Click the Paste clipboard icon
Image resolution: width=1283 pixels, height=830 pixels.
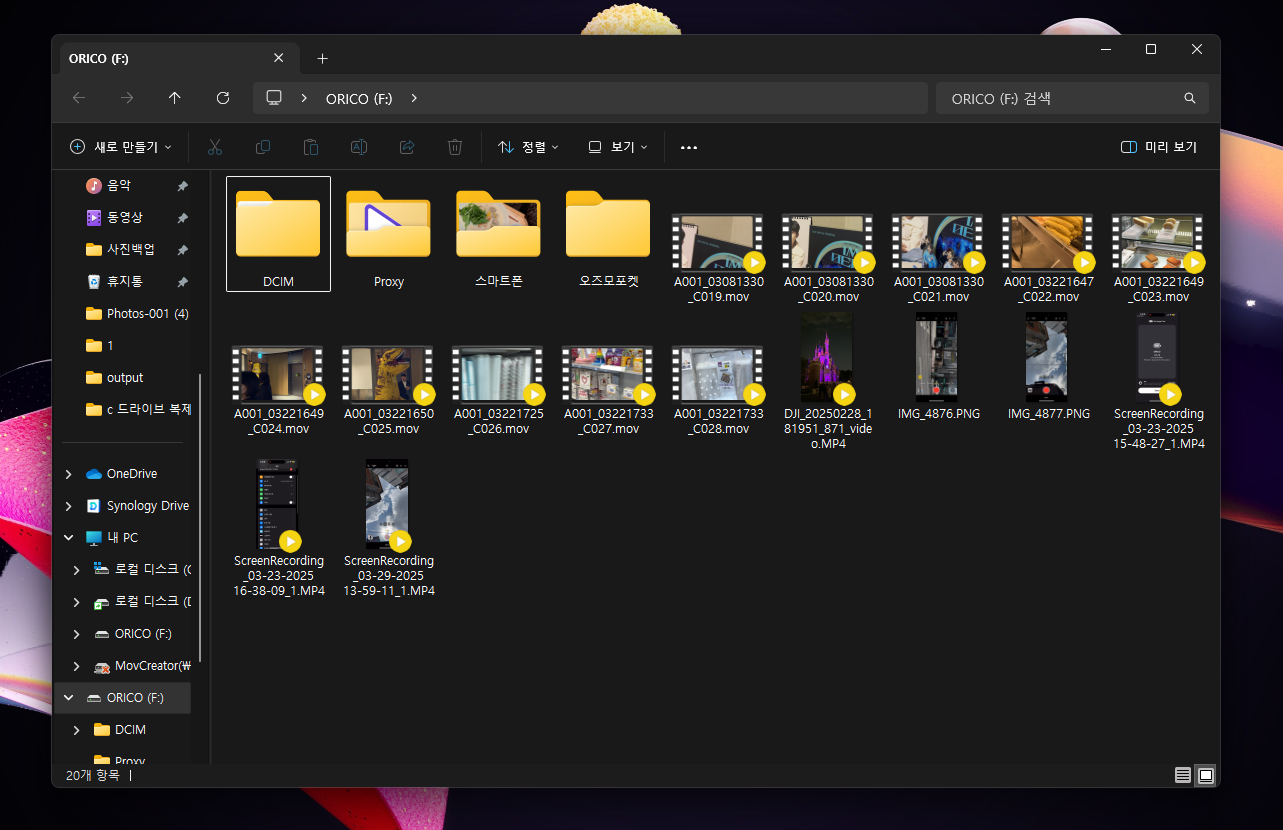click(311, 147)
